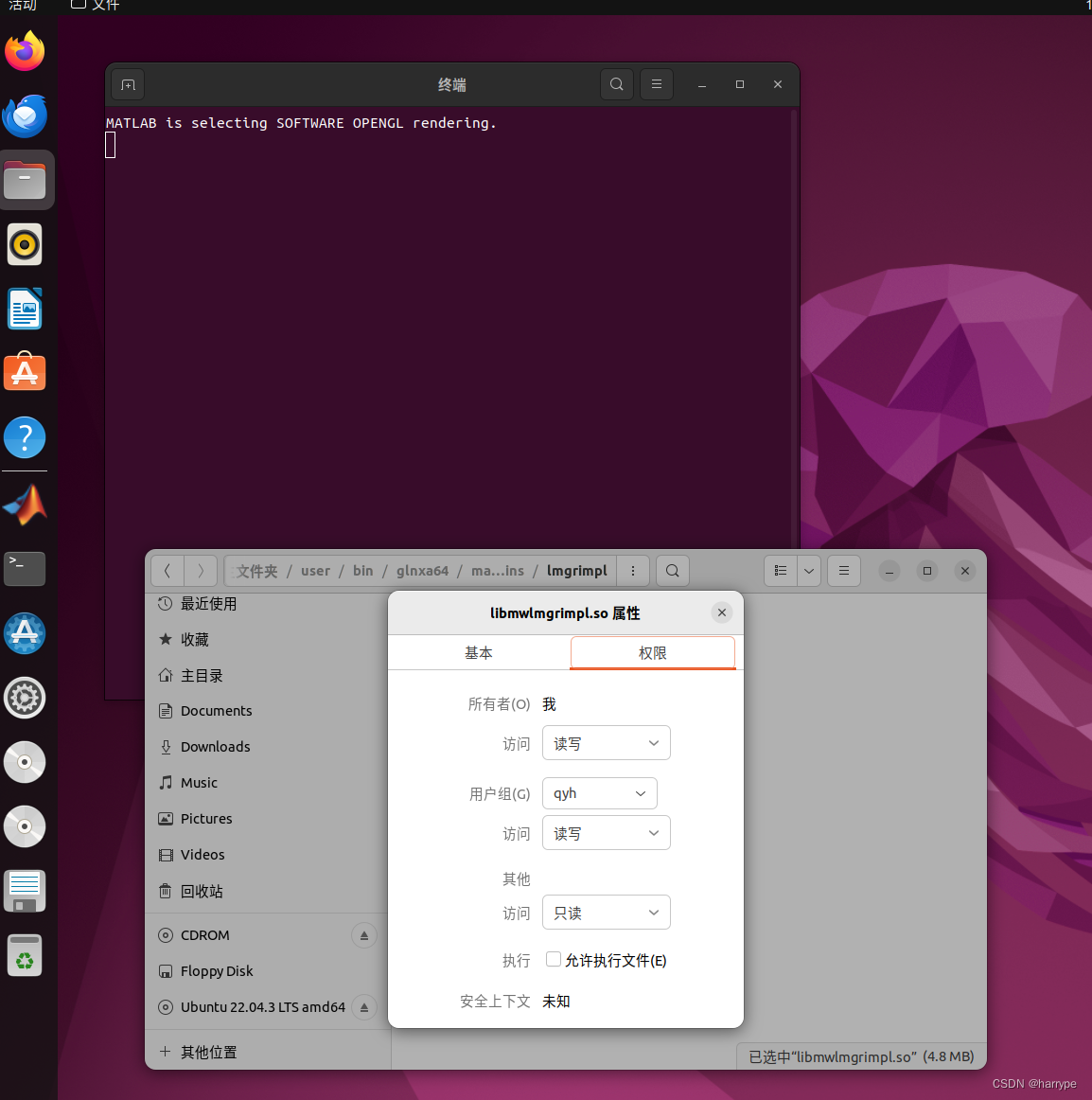The width and height of the screenshot is (1092, 1100).
Task: Select the 权限 tab
Action: (x=652, y=652)
